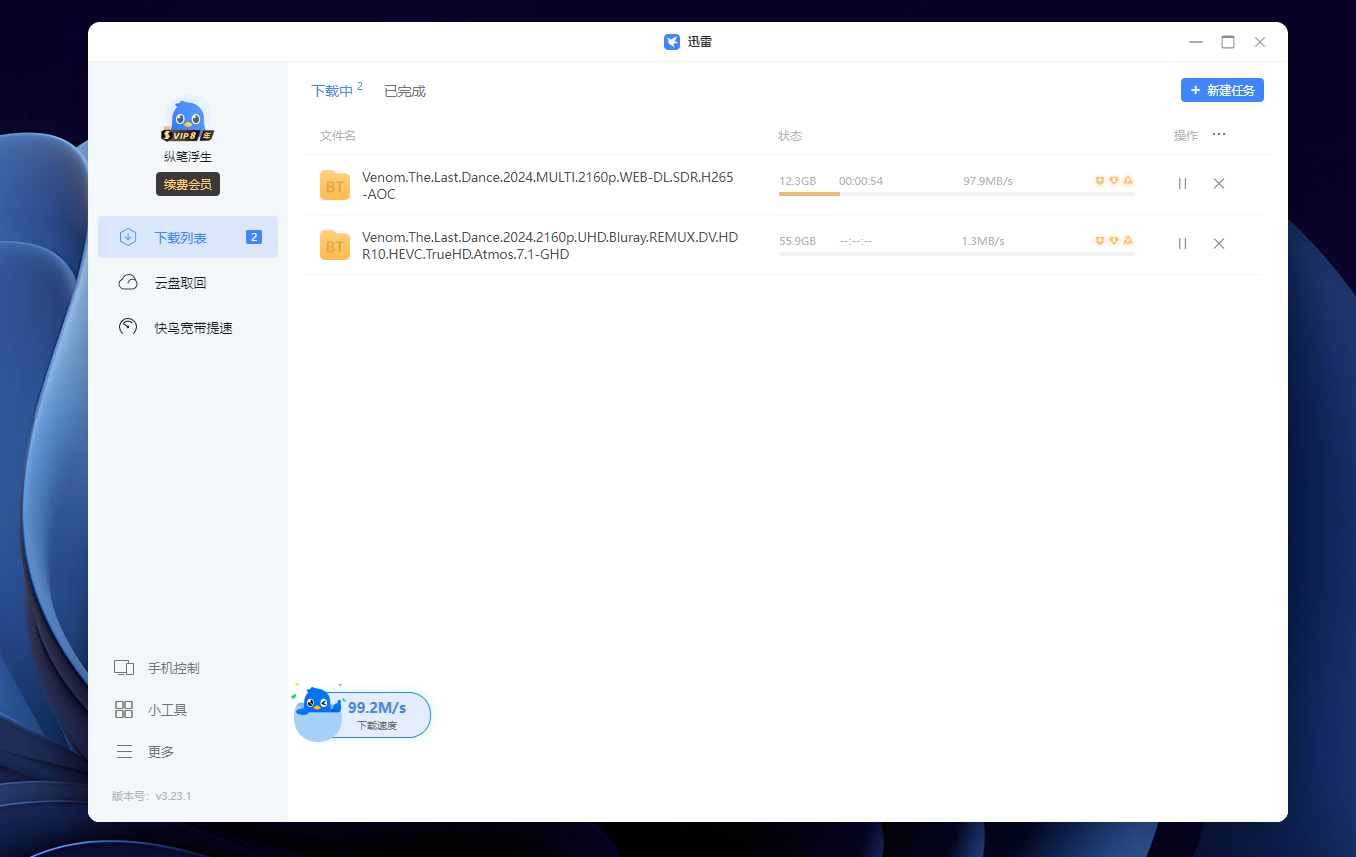Image resolution: width=1356 pixels, height=857 pixels.
Task: Click the speedometer icon beside 快鸟宽带提速
Action: 128,327
